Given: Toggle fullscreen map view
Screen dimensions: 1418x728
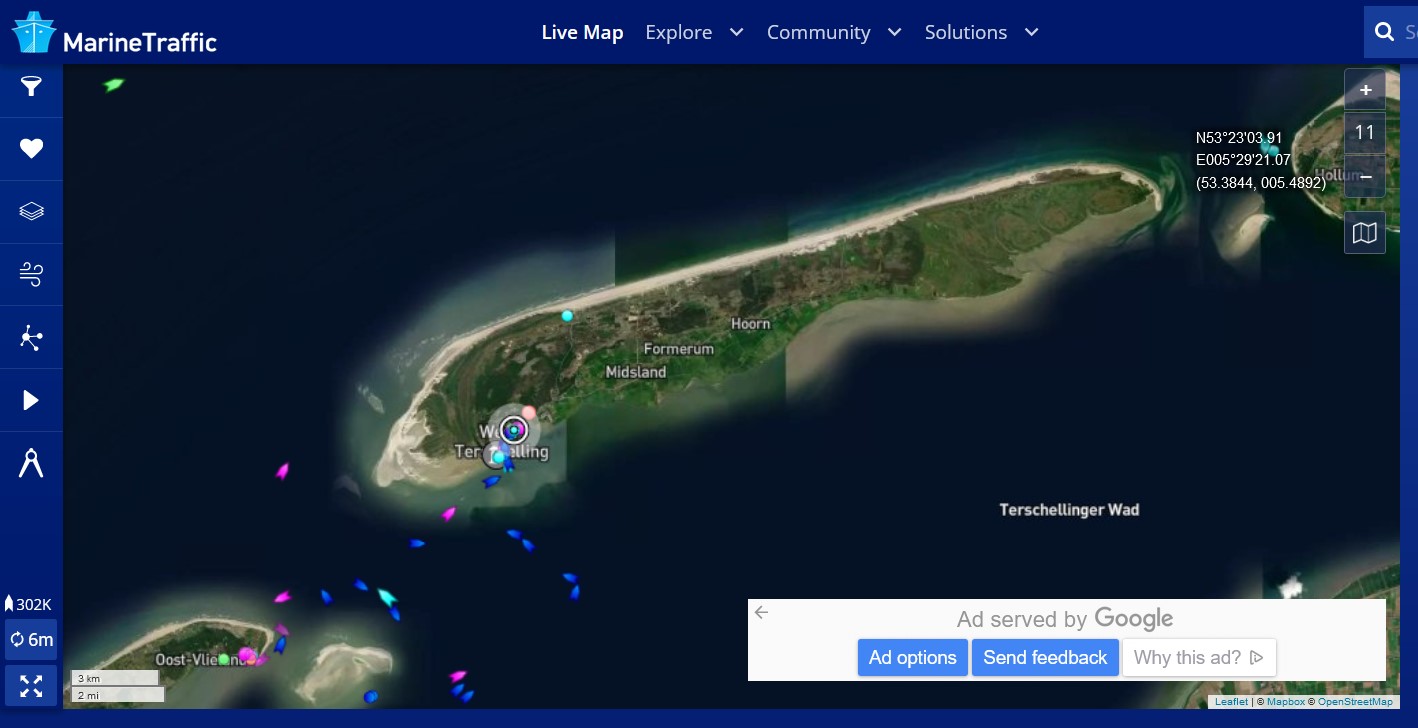Looking at the screenshot, I should (x=31, y=686).
